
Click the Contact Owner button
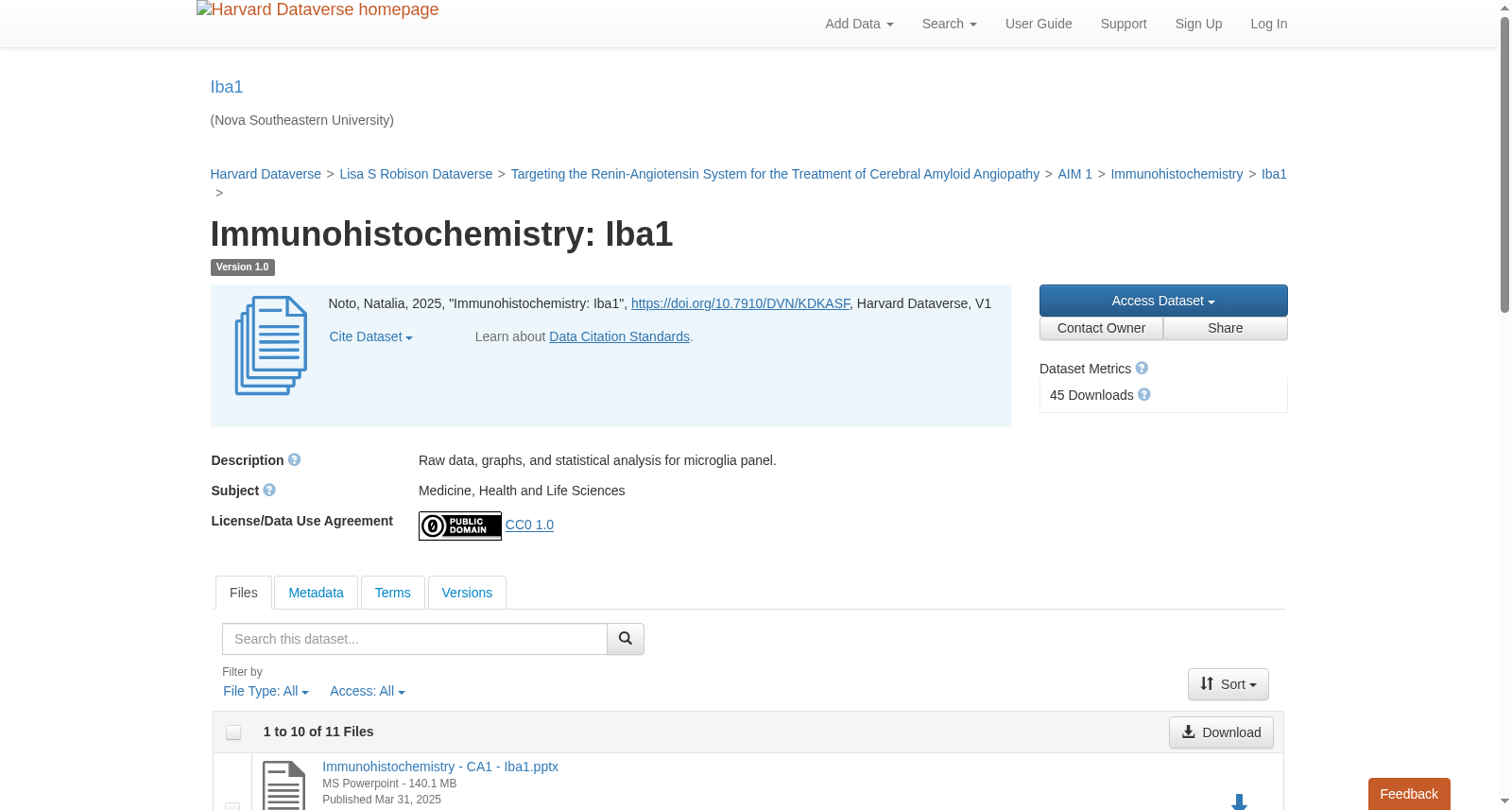coord(1102,328)
